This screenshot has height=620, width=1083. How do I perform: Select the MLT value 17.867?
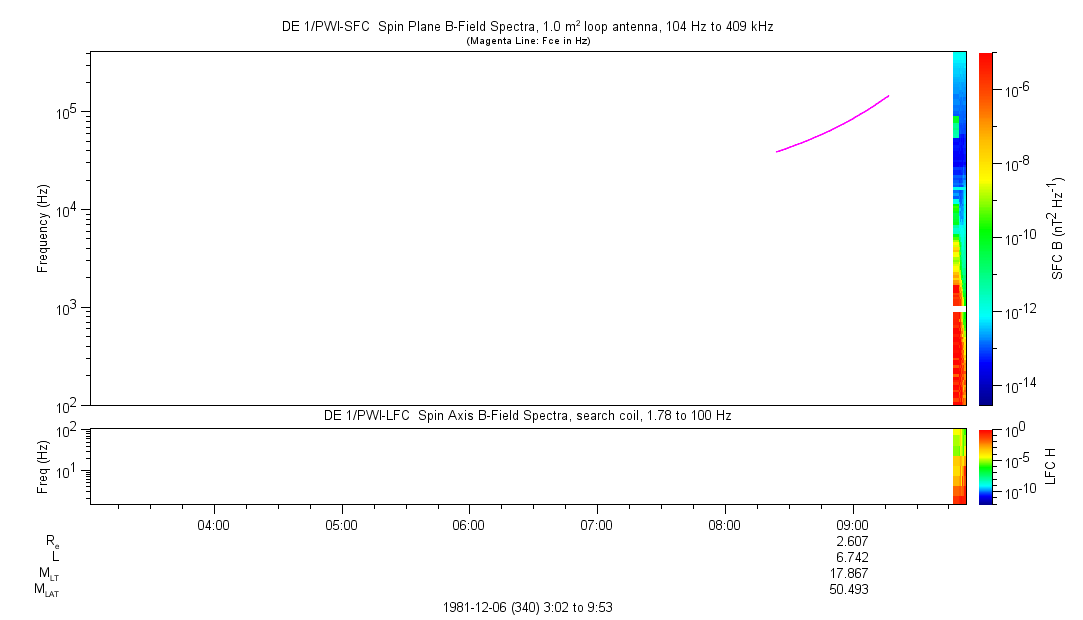(x=852, y=573)
